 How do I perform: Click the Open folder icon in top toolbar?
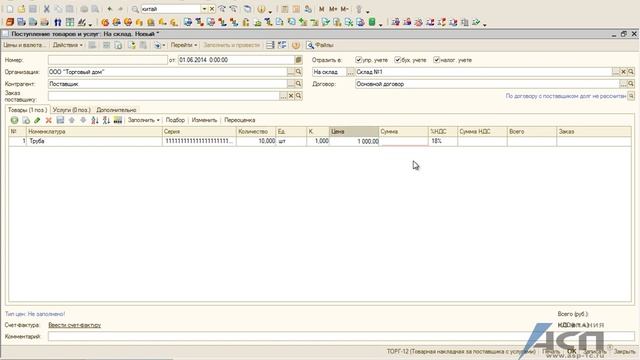21,9
